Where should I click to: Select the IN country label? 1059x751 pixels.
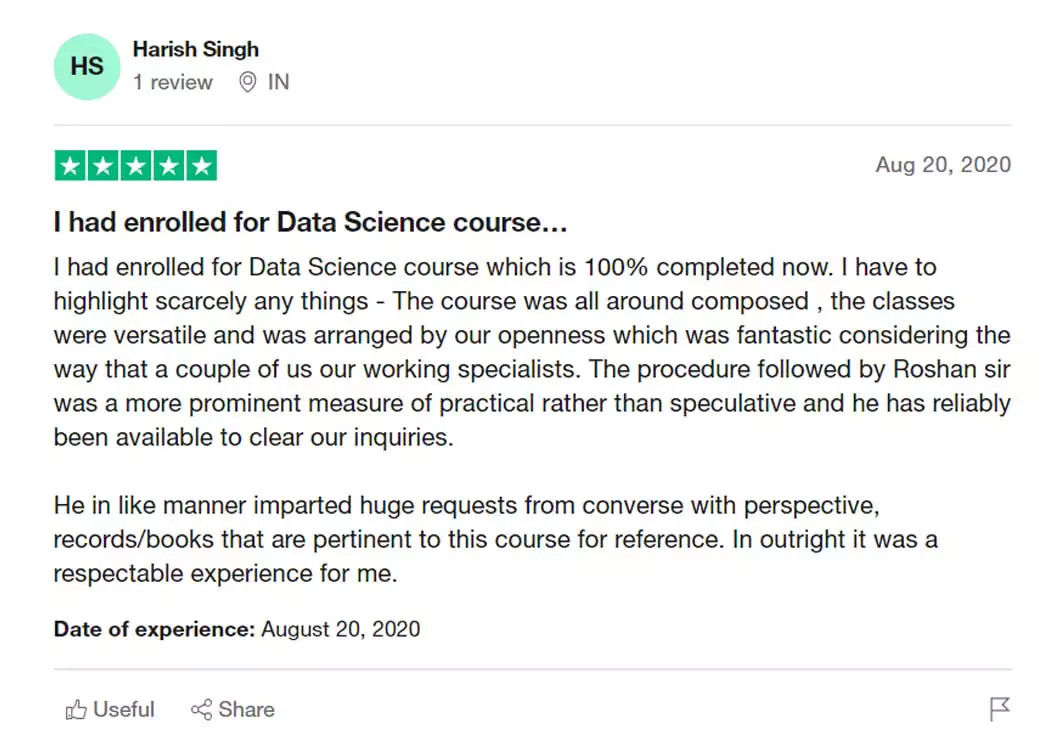pos(278,83)
